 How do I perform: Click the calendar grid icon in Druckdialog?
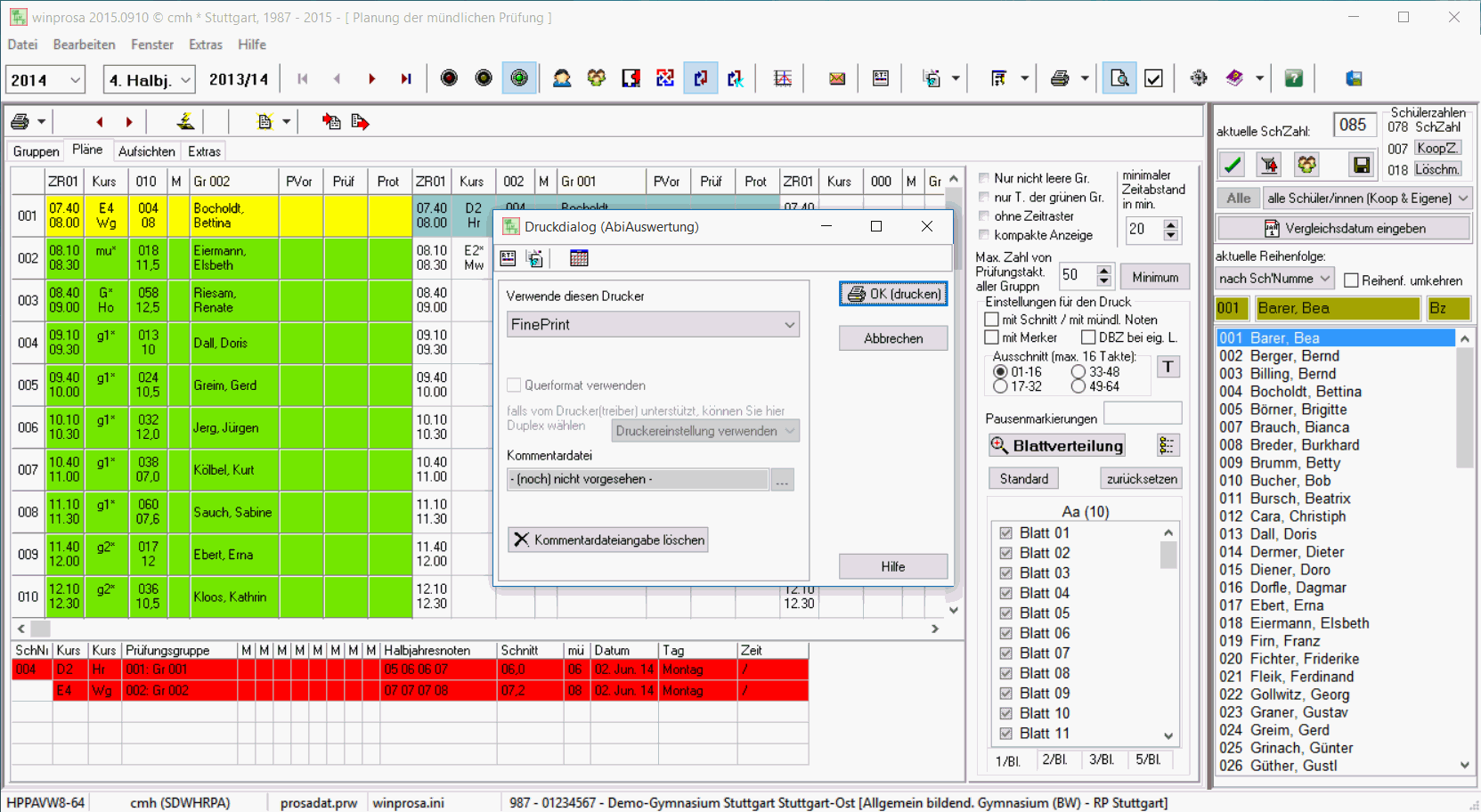click(x=579, y=258)
